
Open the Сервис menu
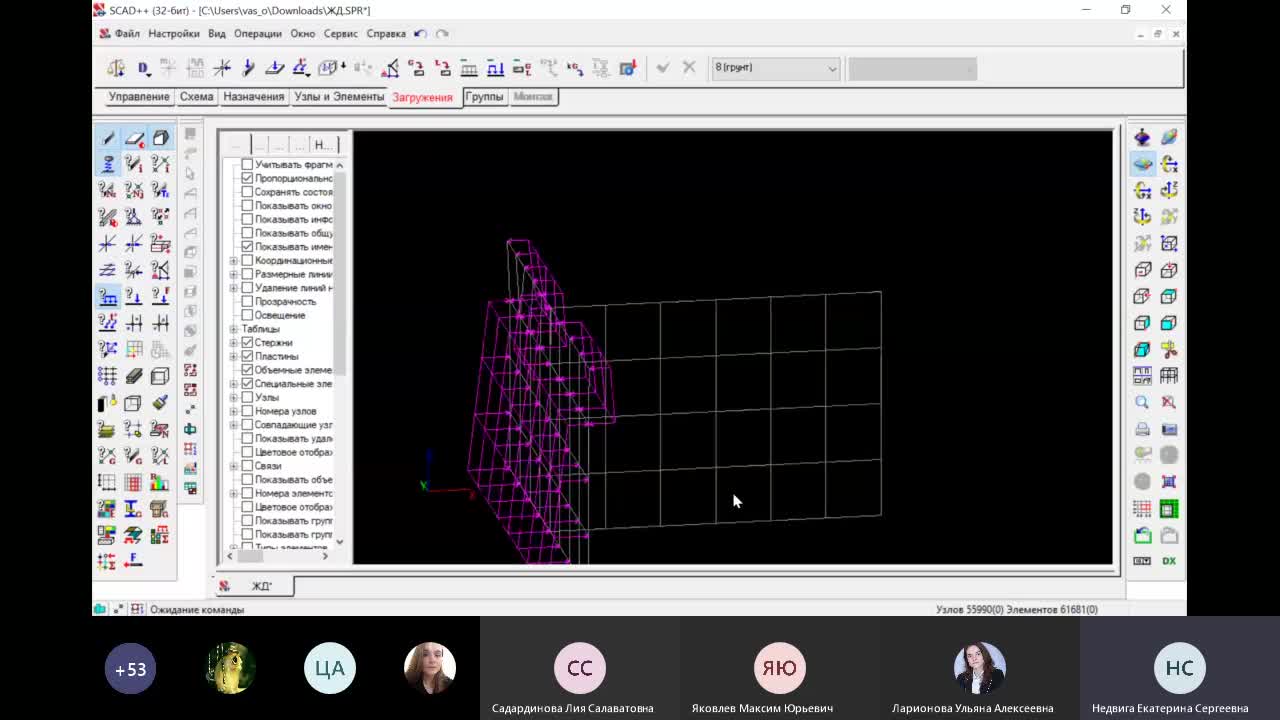coord(340,33)
